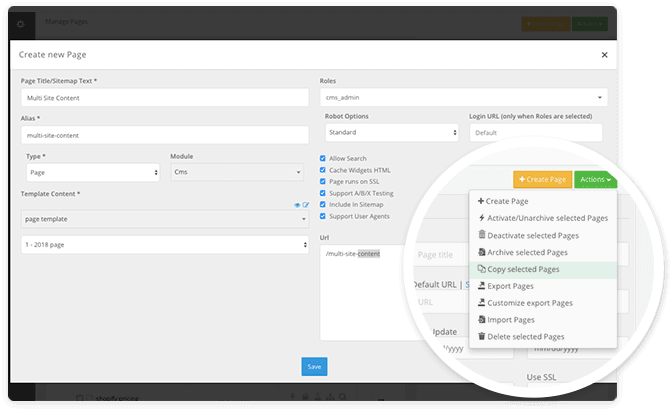This screenshot has width=672, height=413.
Task: Click the eye icon above template content
Action: tap(297, 205)
